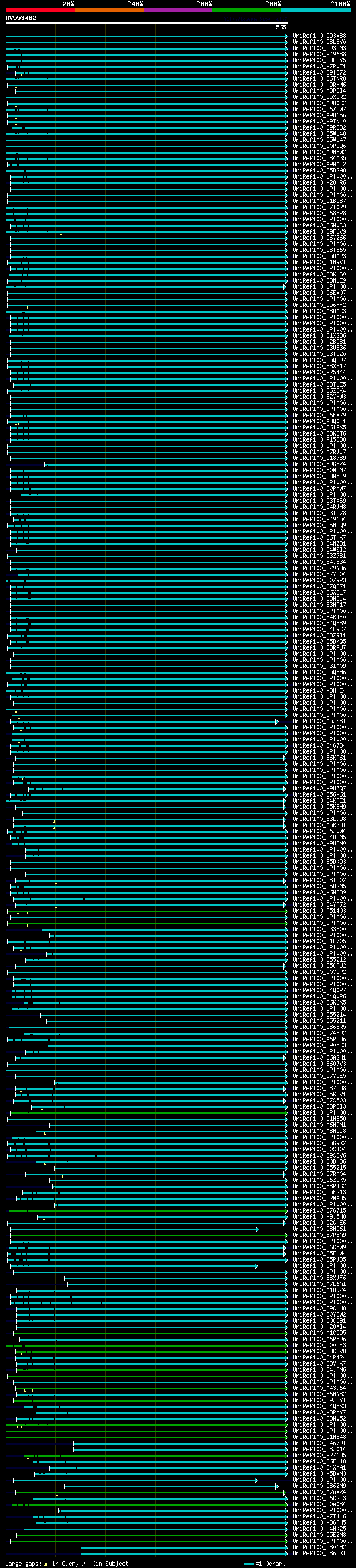Select hit label UniRef100_B9RIB2

[x=319, y=128]
